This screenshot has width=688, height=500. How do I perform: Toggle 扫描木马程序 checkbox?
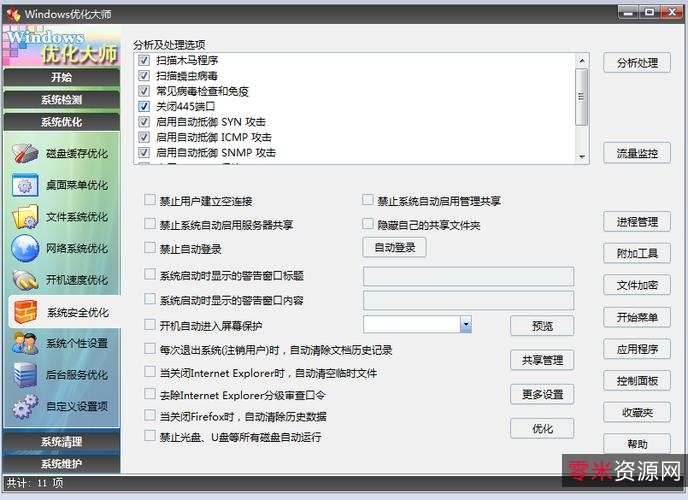click(x=144, y=60)
